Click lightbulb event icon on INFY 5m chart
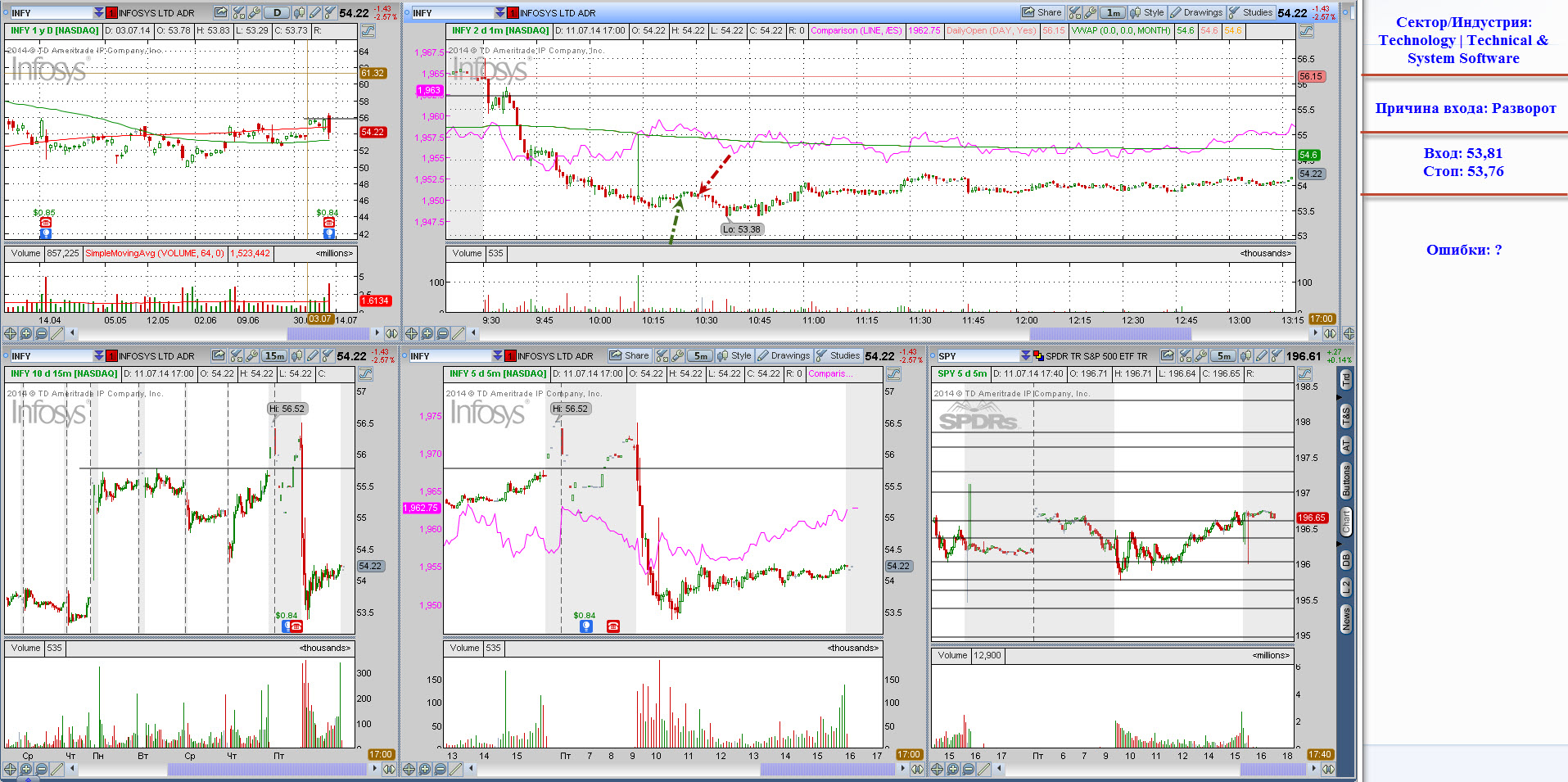Screen dimensions: 1568x782 point(586,626)
